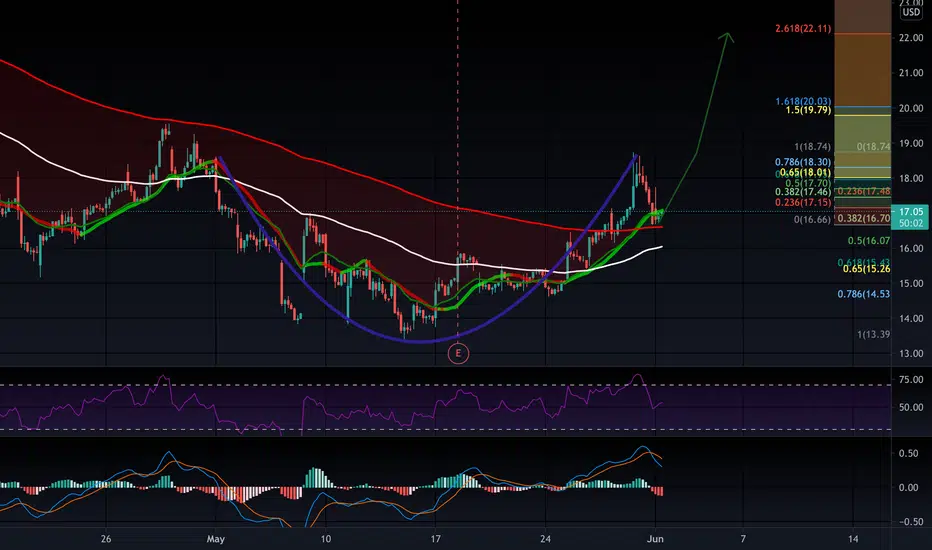Screen dimensions: 932x550
Task: Select the 0.5(16.07) Fibonacci level label
Action: pos(868,241)
